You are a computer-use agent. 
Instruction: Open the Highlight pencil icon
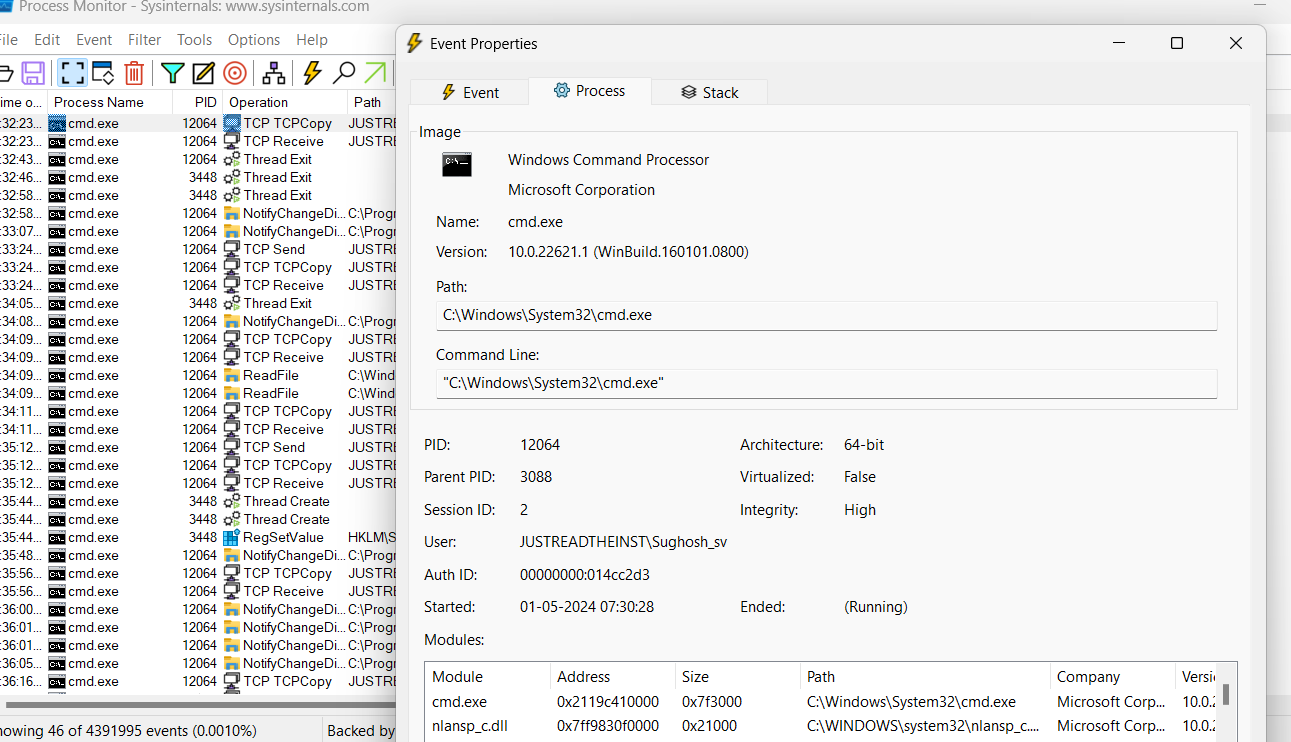pyautogui.click(x=203, y=73)
